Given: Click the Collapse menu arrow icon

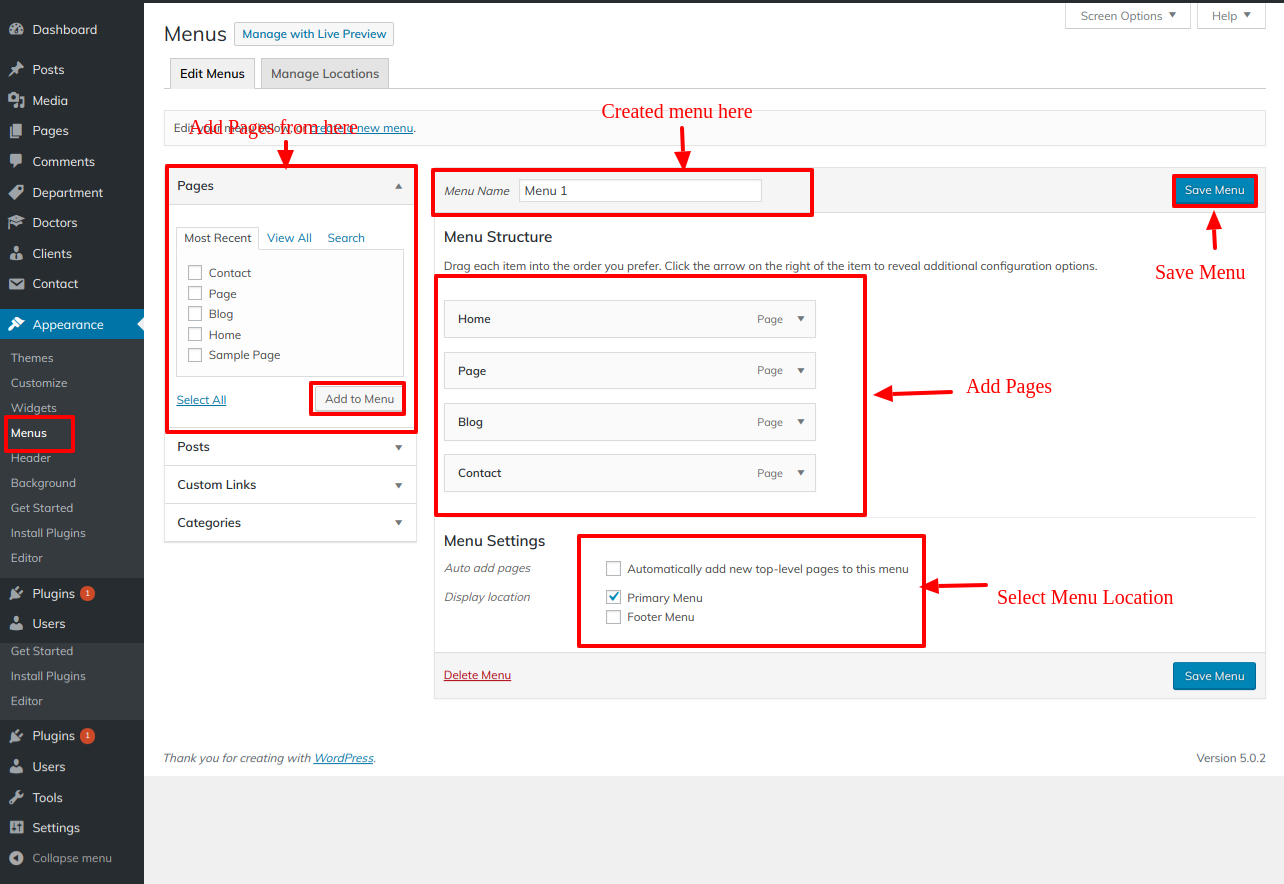Looking at the screenshot, I should (16, 858).
